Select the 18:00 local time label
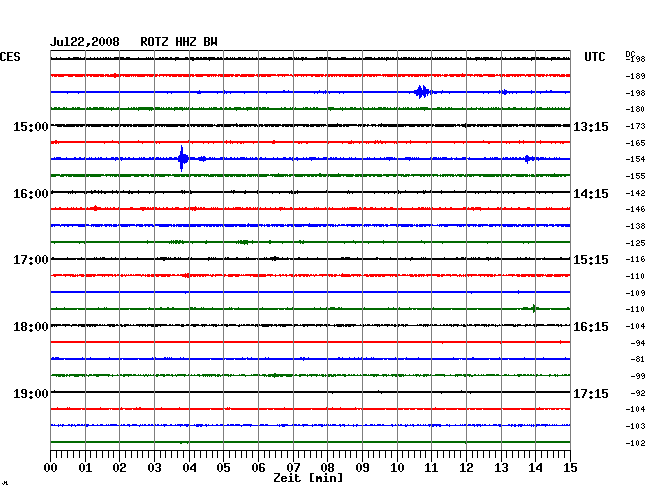Image resolution: width=650 pixels, height=494 pixels. tap(31, 327)
